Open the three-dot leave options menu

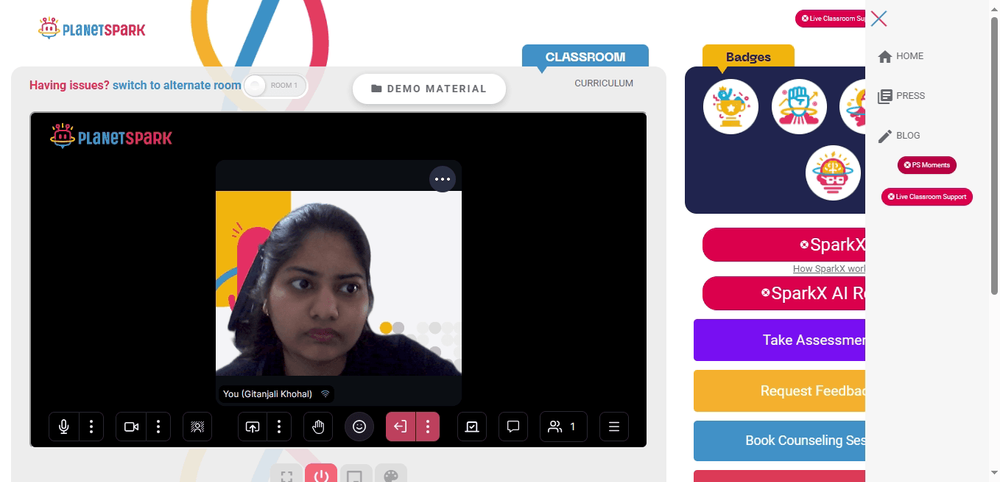point(428,427)
